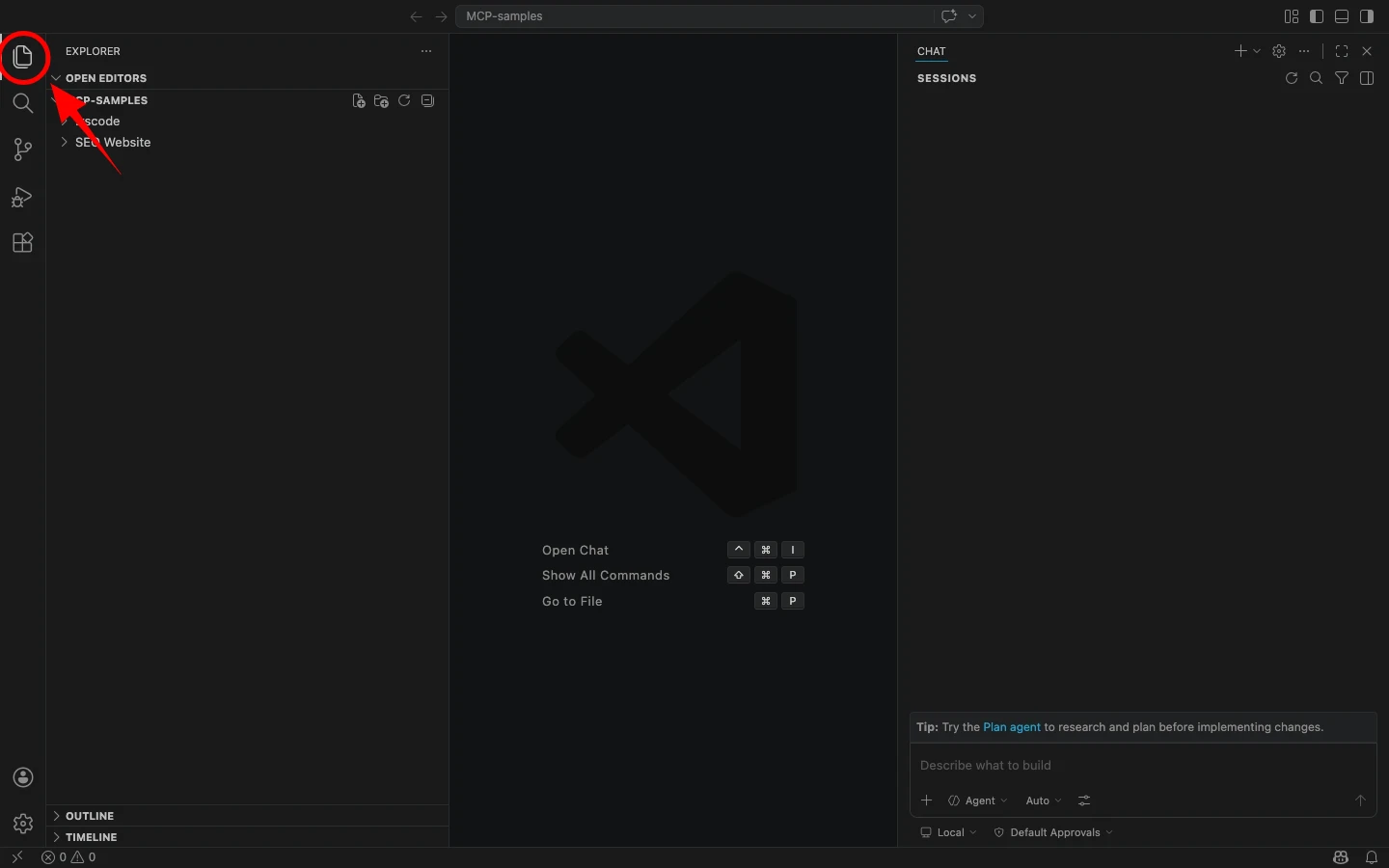Toggle the primary side bar
The width and height of the screenshot is (1389, 868).
click(x=1317, y=16)
